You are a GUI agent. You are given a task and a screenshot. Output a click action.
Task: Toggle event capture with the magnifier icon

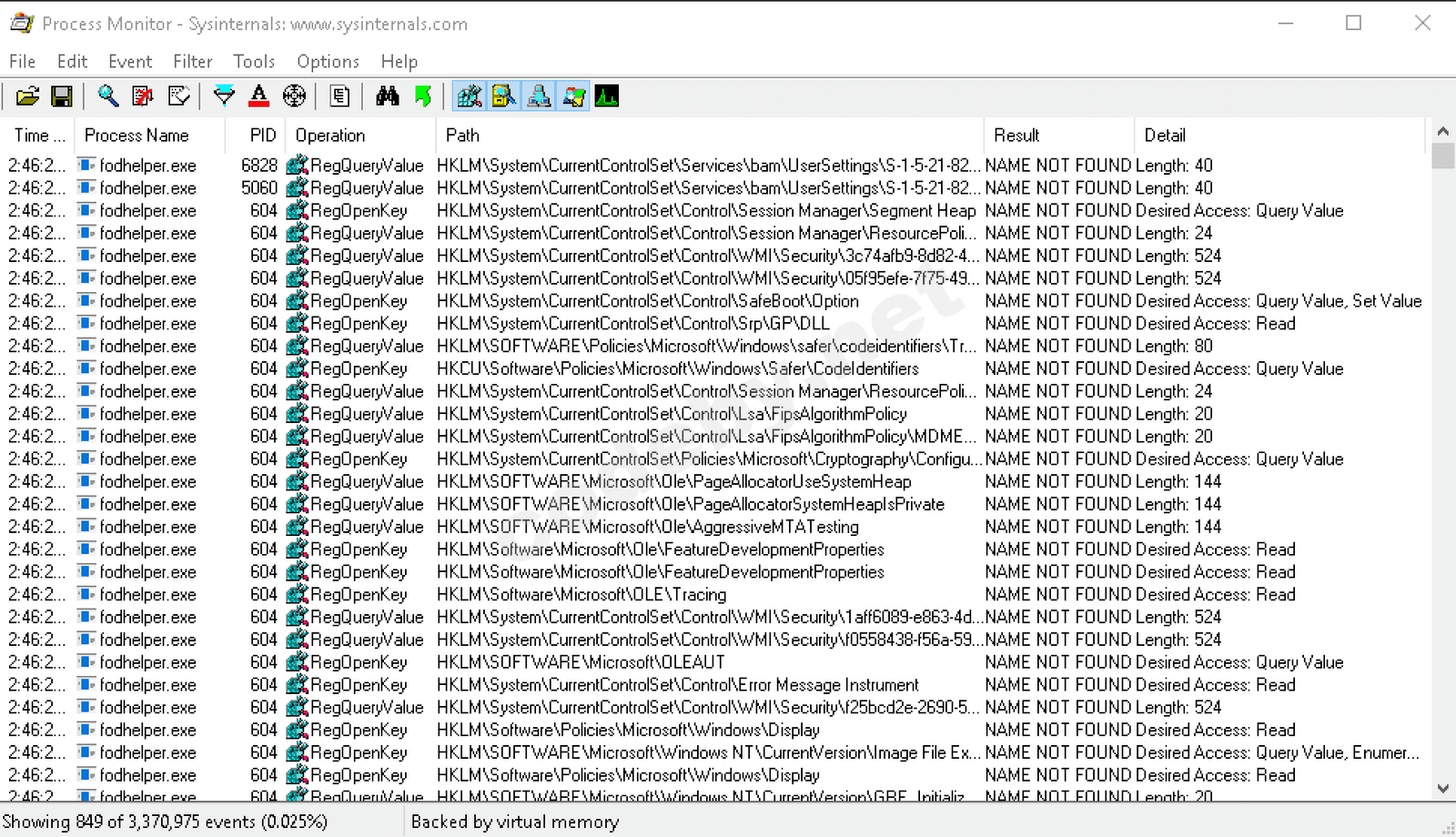108,96
